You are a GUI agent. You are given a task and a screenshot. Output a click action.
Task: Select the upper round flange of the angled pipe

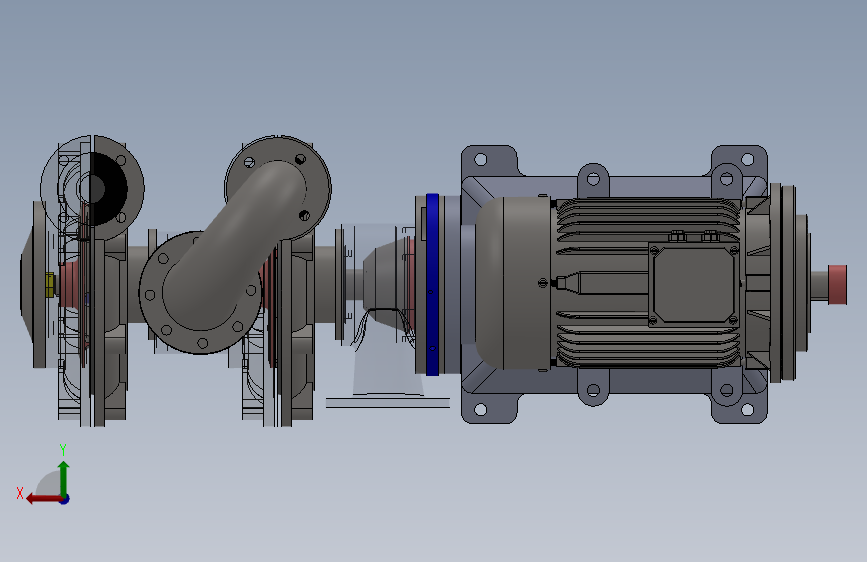(278, 188)
